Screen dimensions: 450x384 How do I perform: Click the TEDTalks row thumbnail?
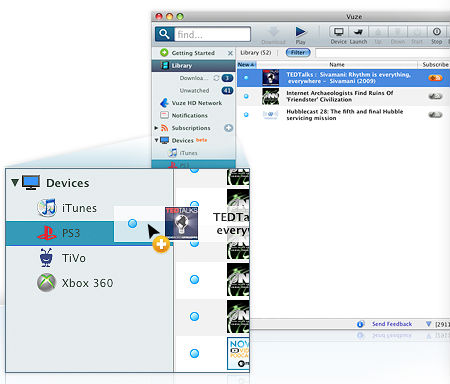[270, 78]
